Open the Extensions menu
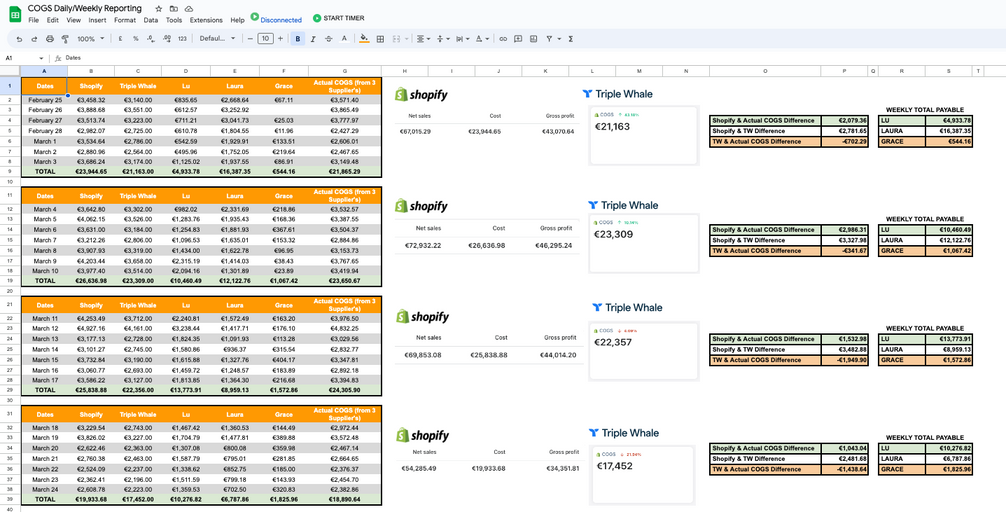The width and height of the screenshot is (1006, 512). tap(206, 20)
